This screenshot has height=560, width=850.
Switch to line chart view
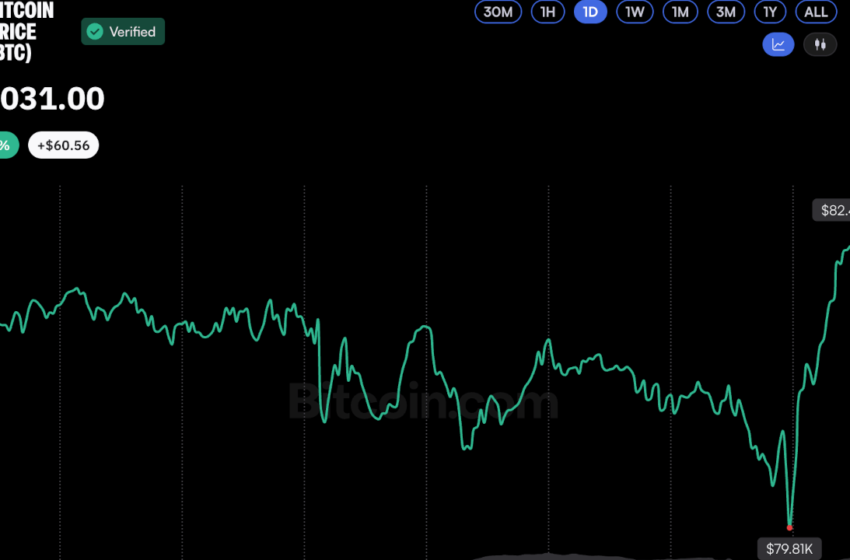[778, 44]
